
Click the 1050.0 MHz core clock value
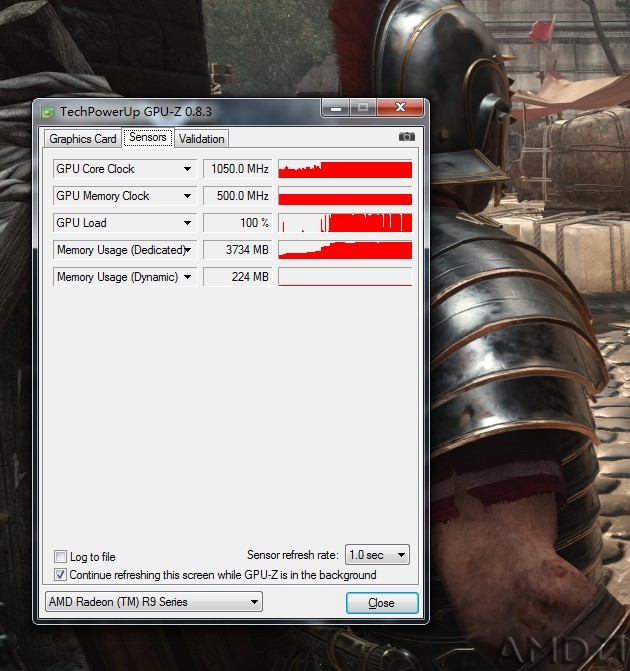[238, 169]
